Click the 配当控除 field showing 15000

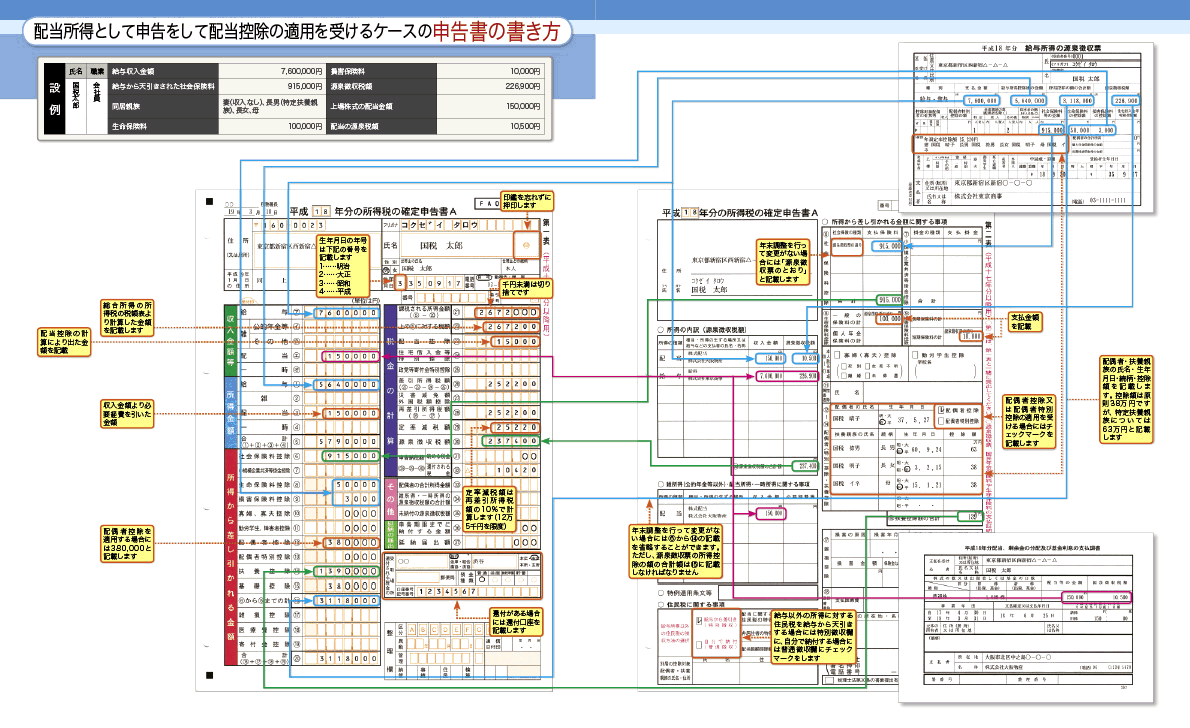click(516, 342)
